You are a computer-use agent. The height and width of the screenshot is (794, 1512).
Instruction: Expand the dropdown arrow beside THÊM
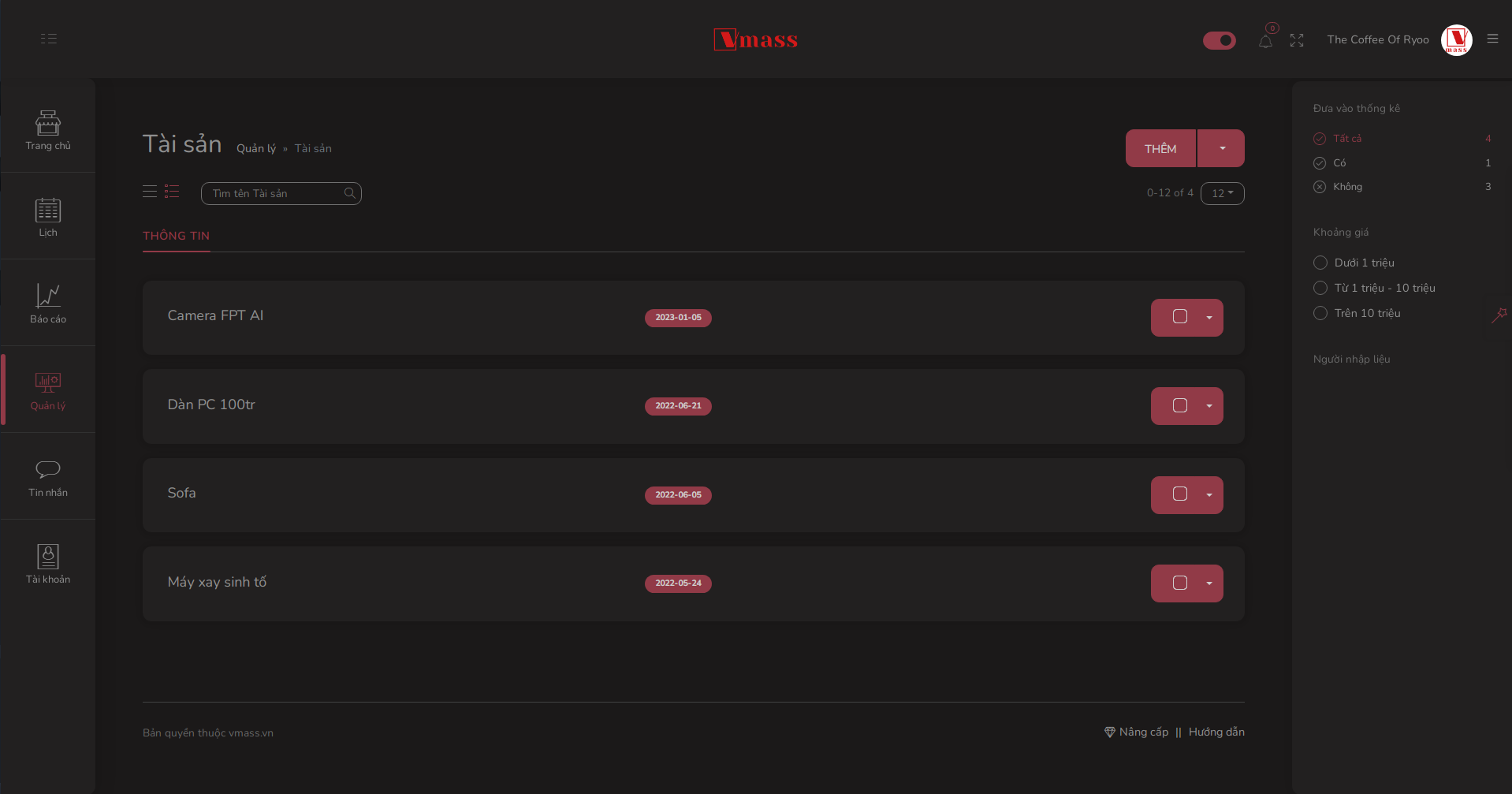1222,148
